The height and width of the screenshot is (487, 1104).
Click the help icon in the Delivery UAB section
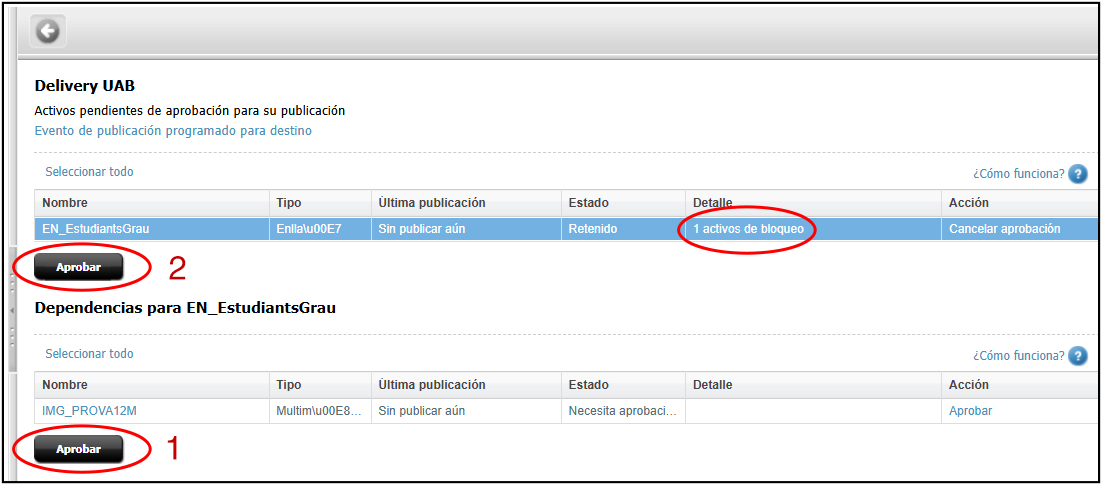(1077, 174)
